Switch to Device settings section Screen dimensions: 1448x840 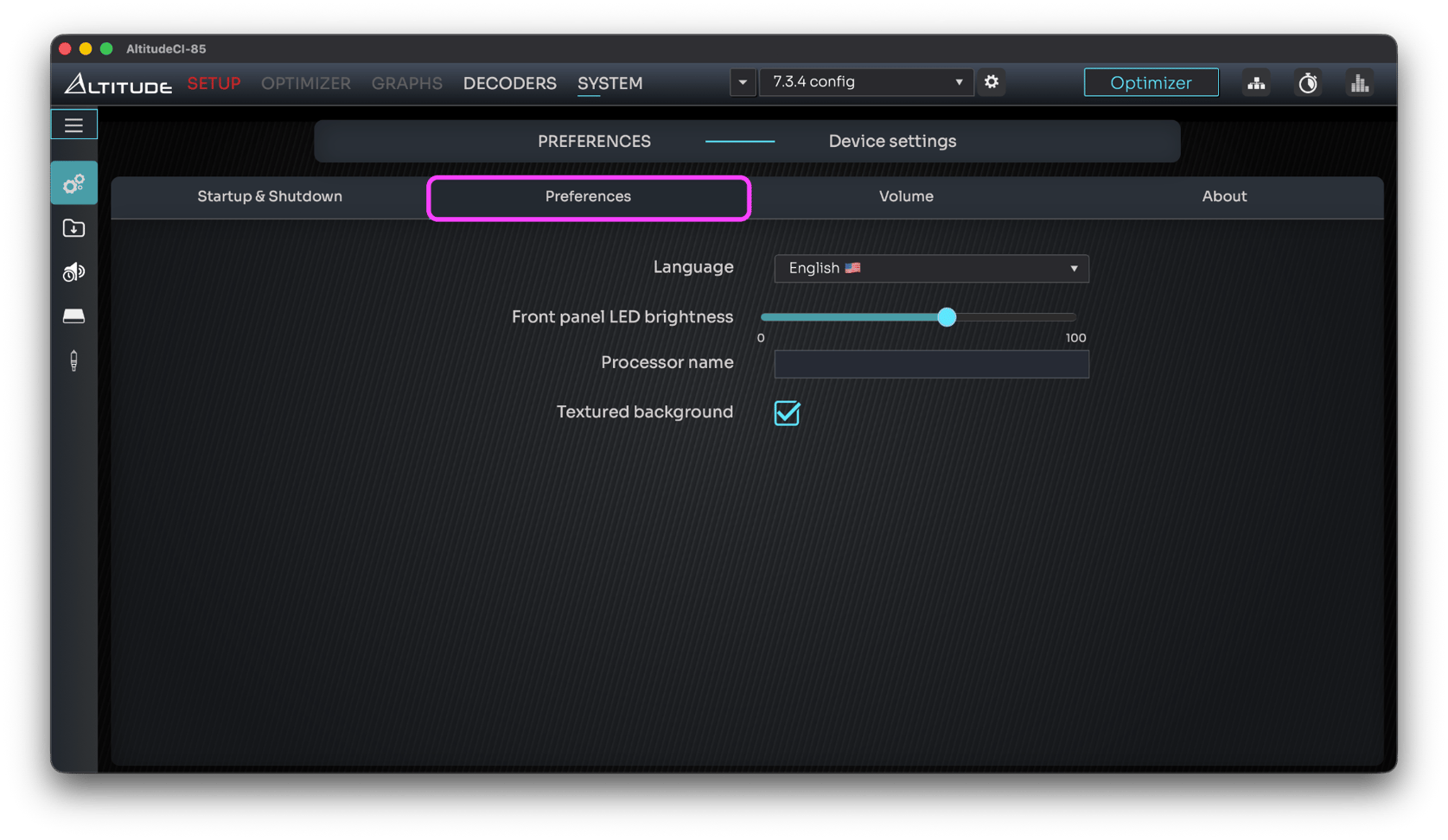click(892, 142)
